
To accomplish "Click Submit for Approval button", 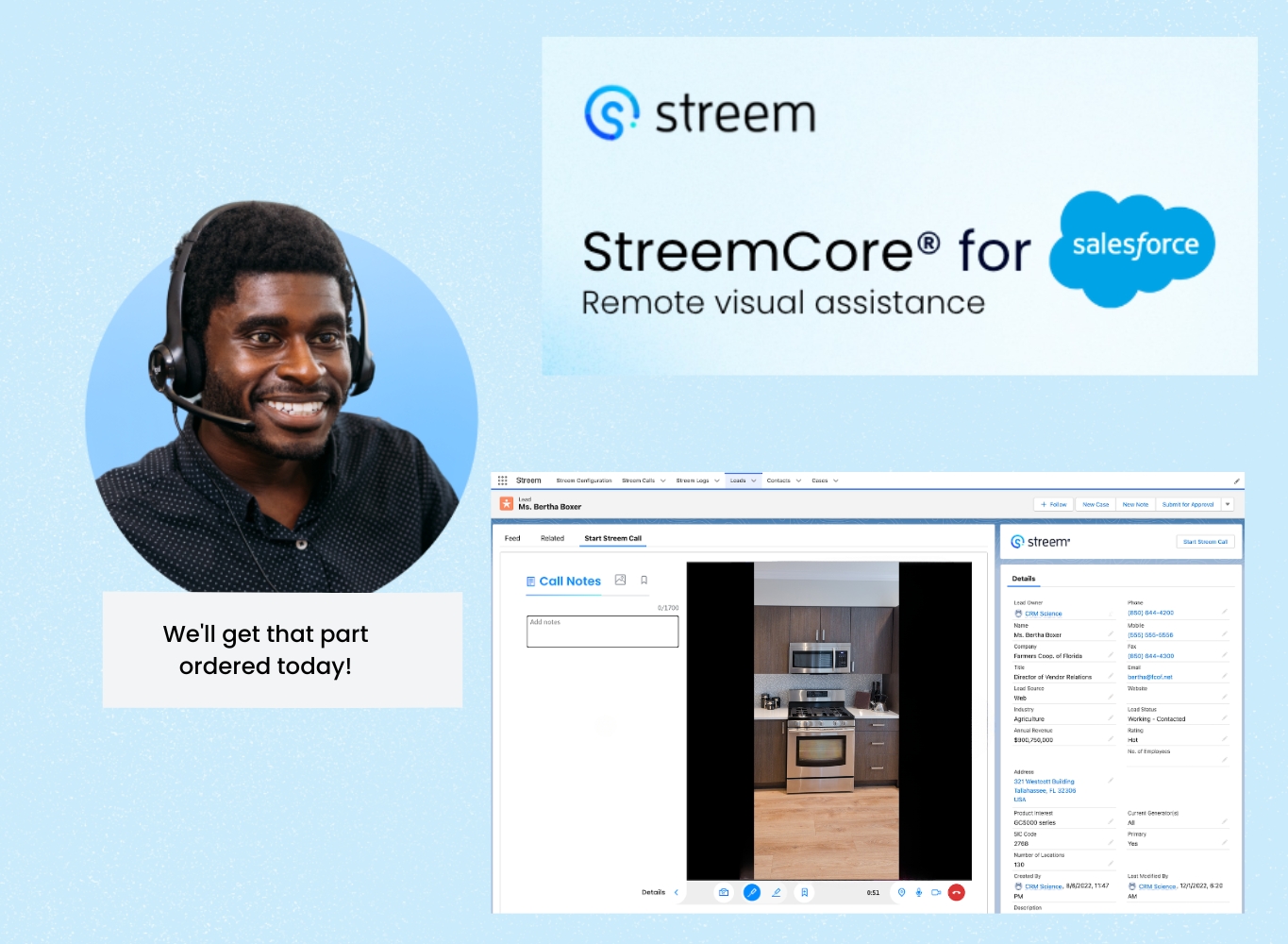I will 1188,504.
